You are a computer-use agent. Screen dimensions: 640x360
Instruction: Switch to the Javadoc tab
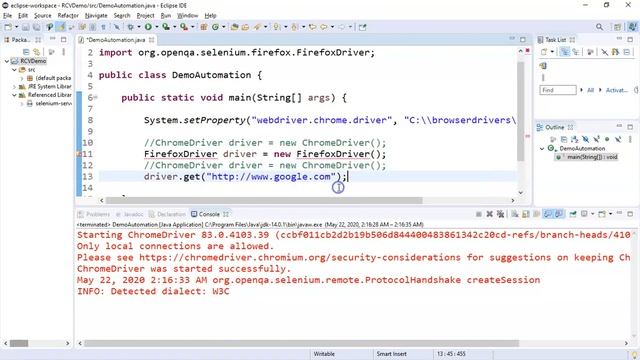130,214
